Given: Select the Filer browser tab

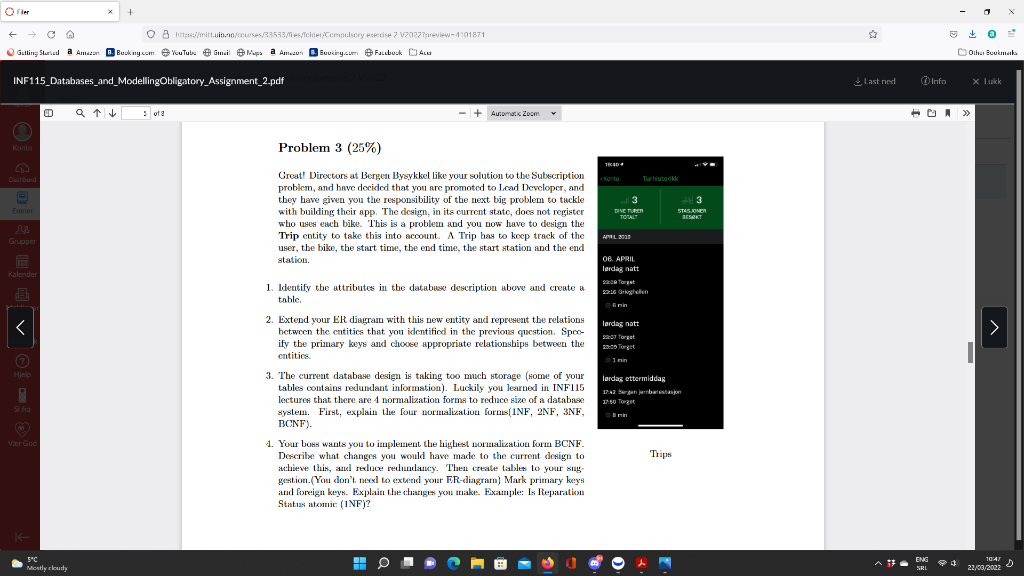Looking at the screenshot, I should click(x=59, y=12).
